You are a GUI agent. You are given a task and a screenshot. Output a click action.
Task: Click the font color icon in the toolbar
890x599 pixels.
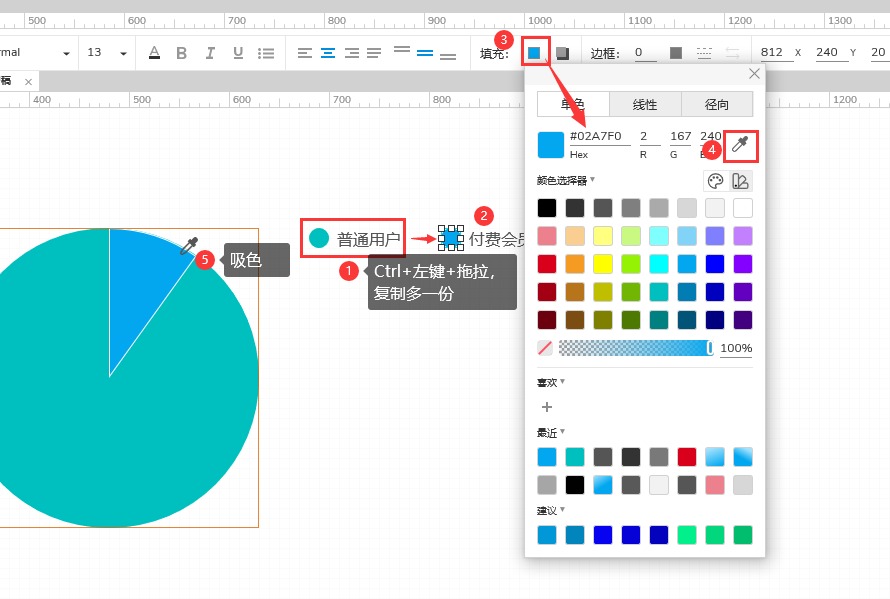pyautogui.click(x=155, y=52)
